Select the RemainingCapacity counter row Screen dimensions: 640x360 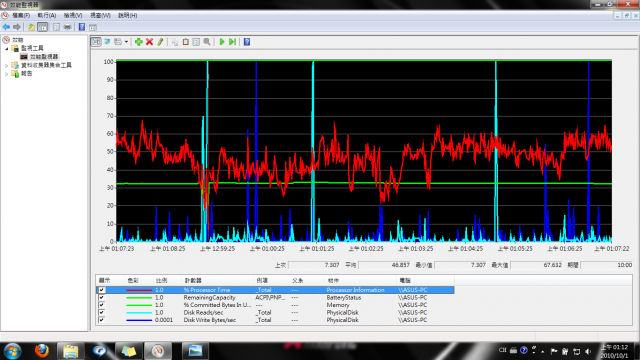pyautogui.click(x=275, y=298)
